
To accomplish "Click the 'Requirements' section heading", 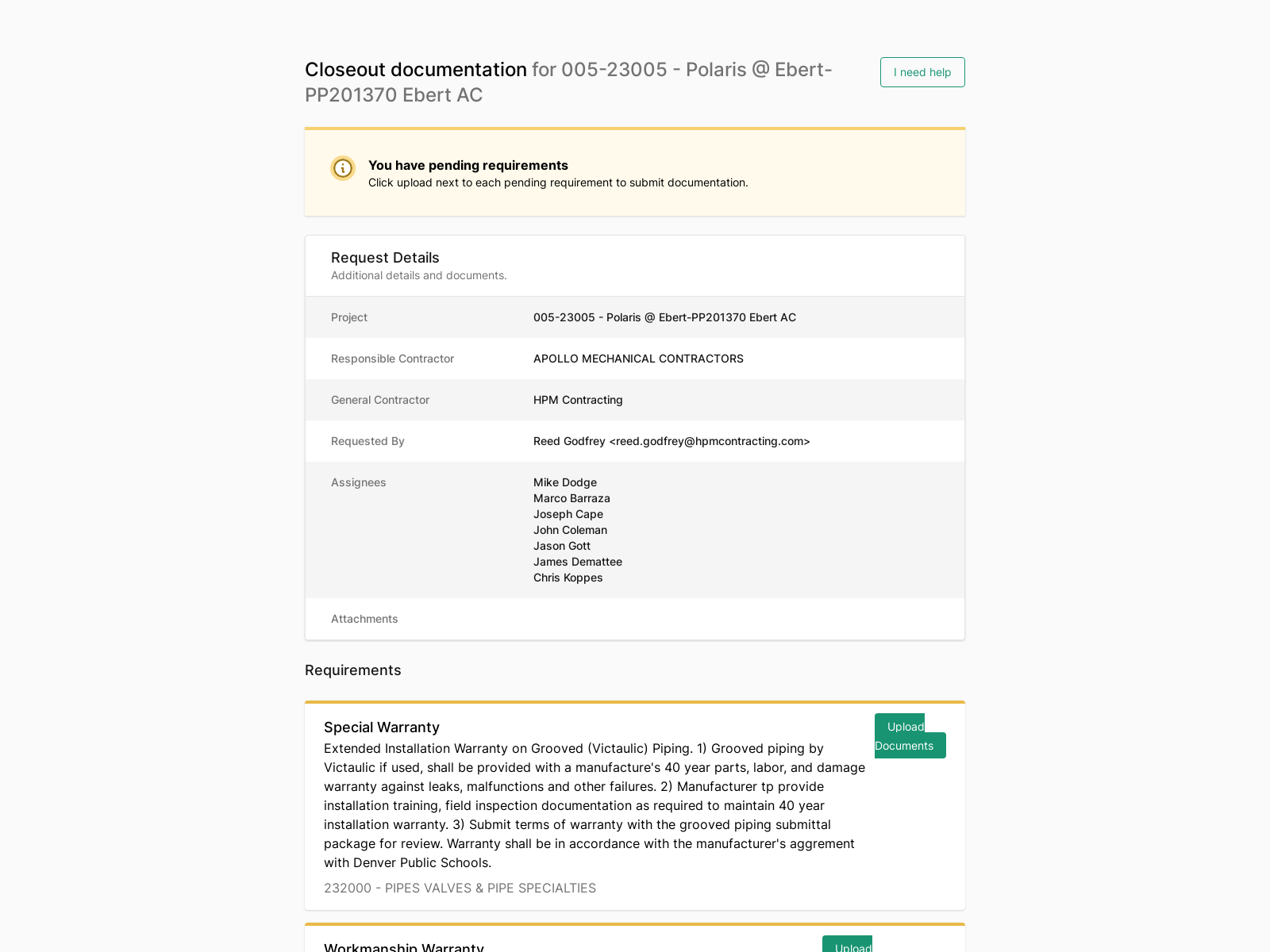I will tap(353, 670).
